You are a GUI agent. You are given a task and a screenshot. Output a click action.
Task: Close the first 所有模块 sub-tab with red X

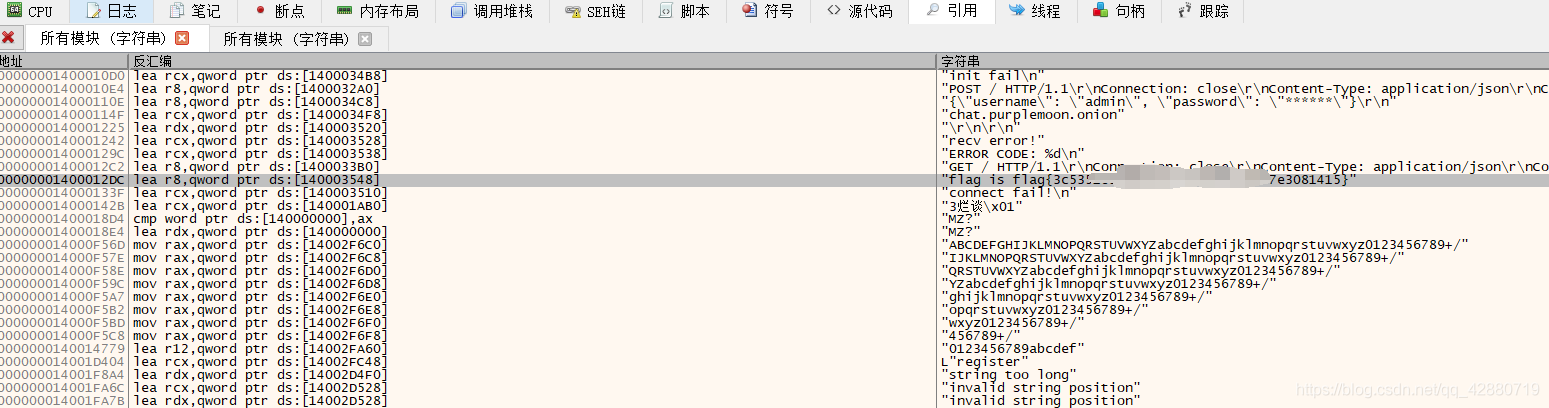tap(182, 39)
